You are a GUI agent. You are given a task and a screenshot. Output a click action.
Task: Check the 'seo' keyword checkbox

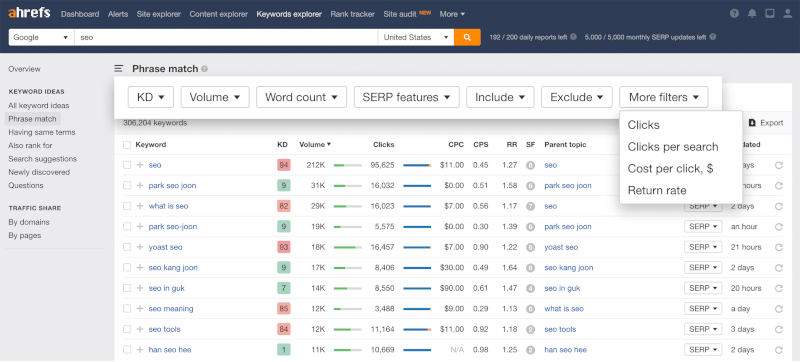coord(127,165)
